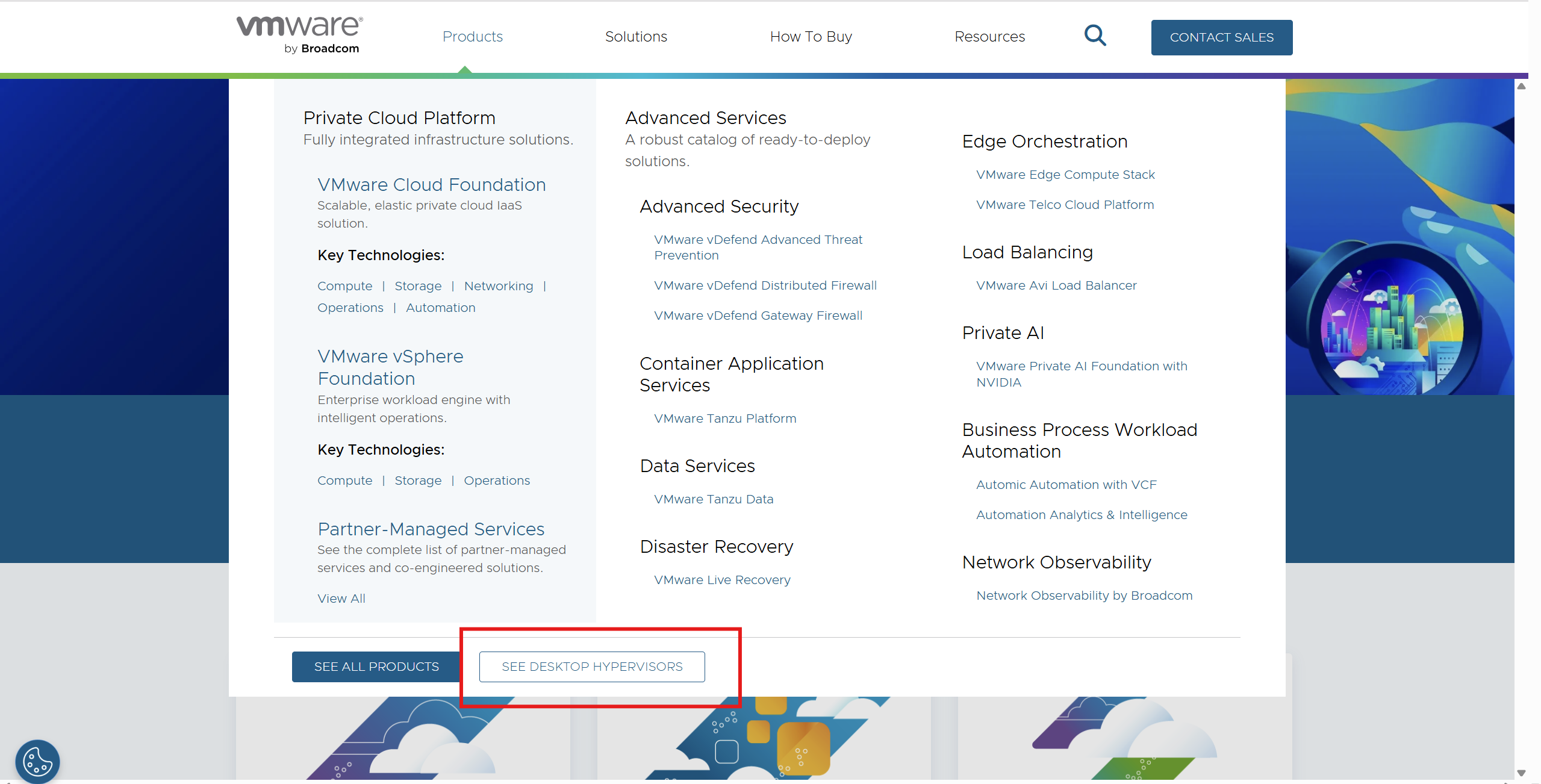Click the Networking key technology link

click(x=498, y=286)
